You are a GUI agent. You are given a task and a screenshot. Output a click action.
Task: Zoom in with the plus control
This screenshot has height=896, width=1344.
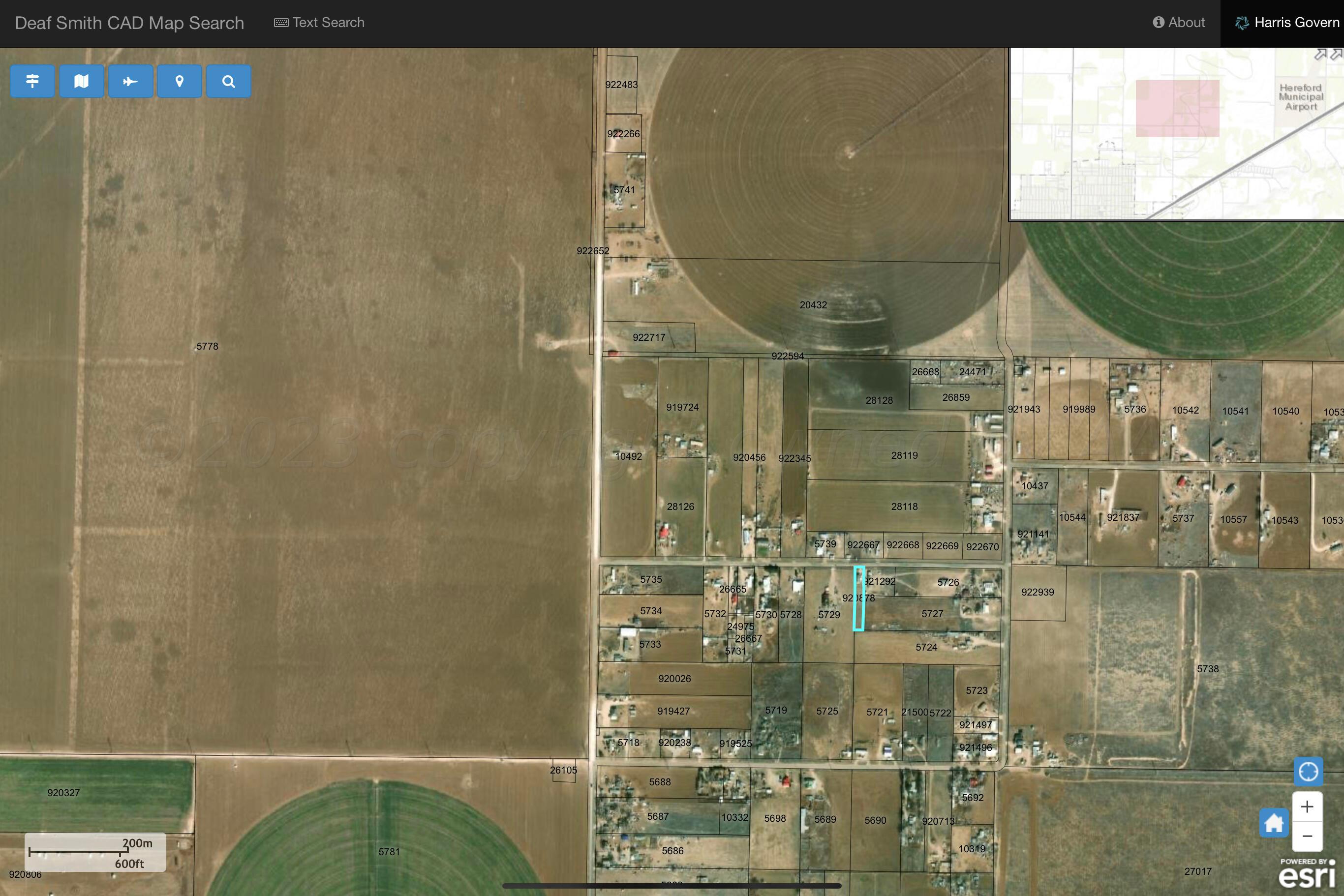tap(1308, 806)
